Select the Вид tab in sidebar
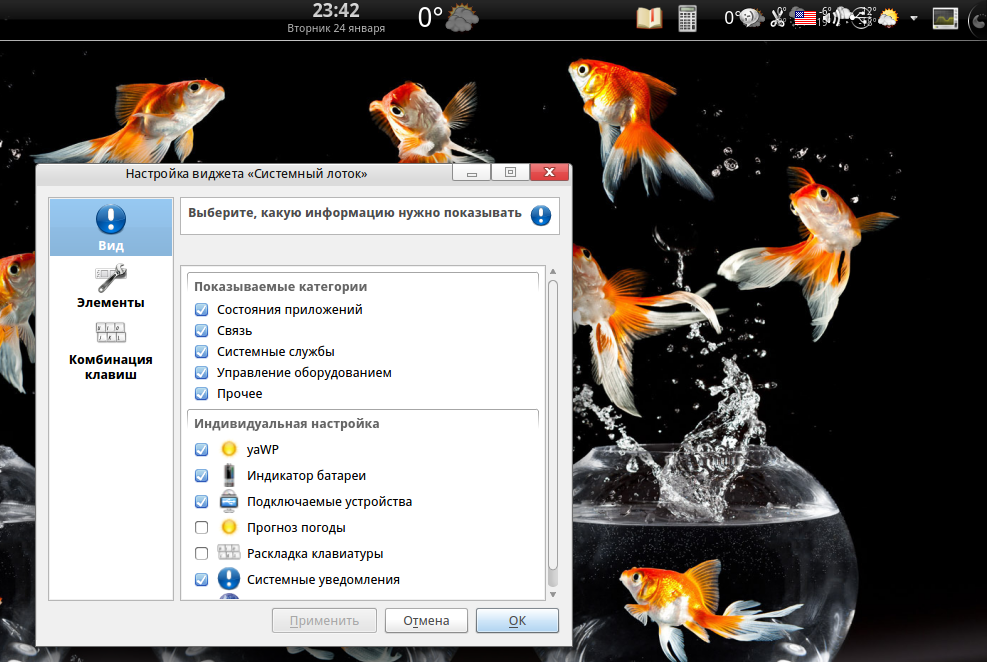 click(x=110, y=227)
